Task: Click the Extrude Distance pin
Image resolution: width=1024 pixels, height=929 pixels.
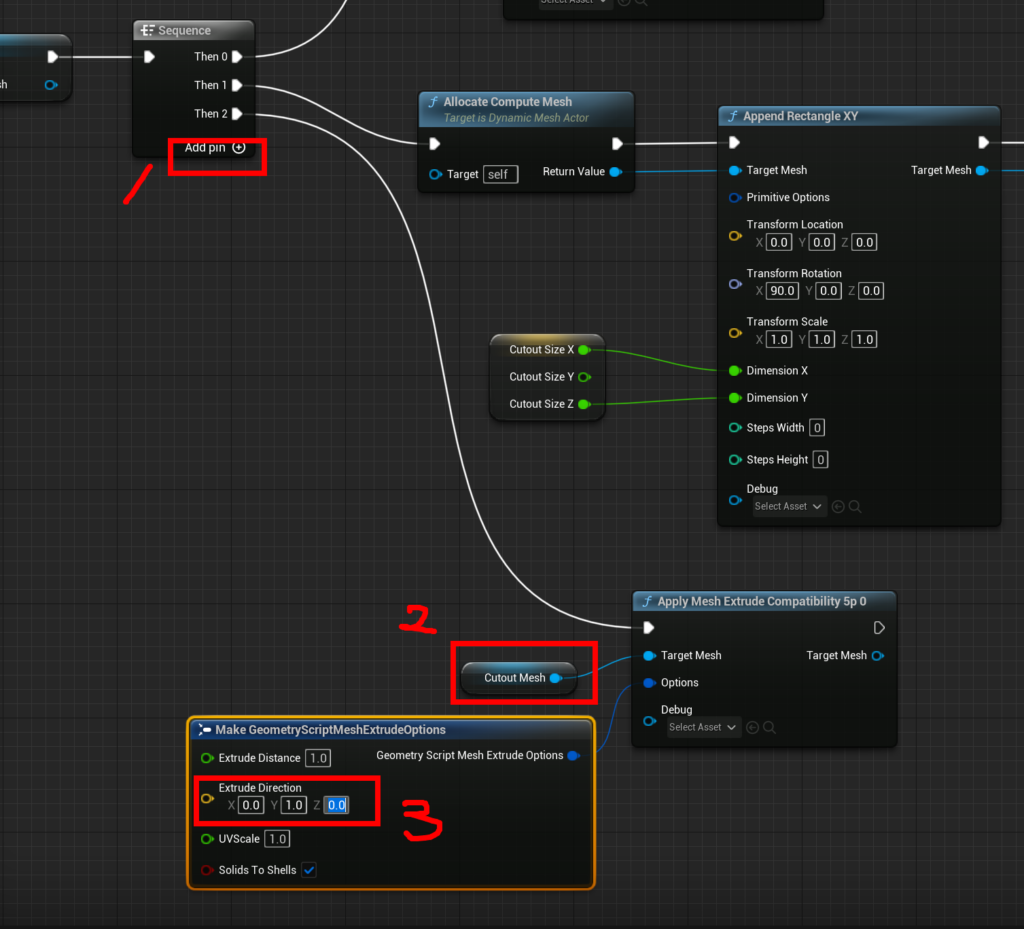Action: click(x=207, y=758)
